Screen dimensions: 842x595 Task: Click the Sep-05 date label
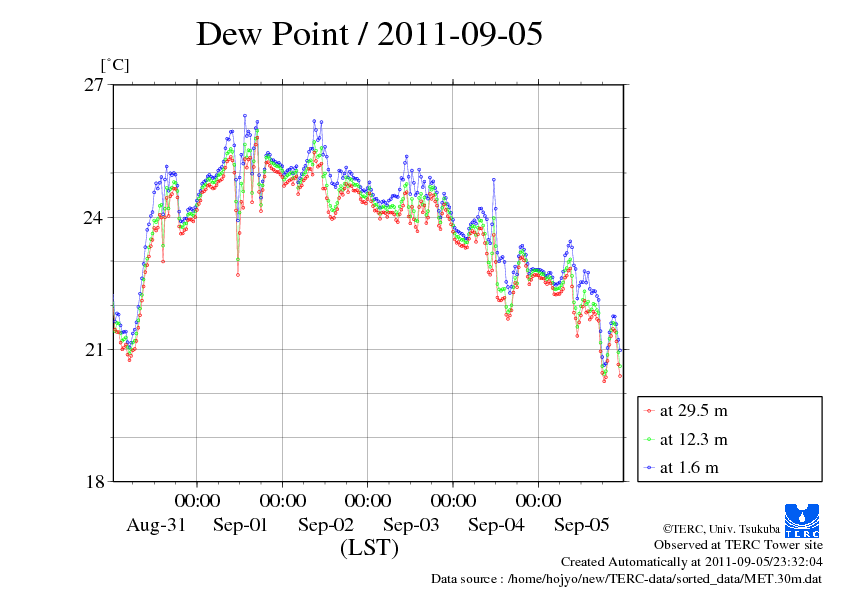(x=582, y=525)
